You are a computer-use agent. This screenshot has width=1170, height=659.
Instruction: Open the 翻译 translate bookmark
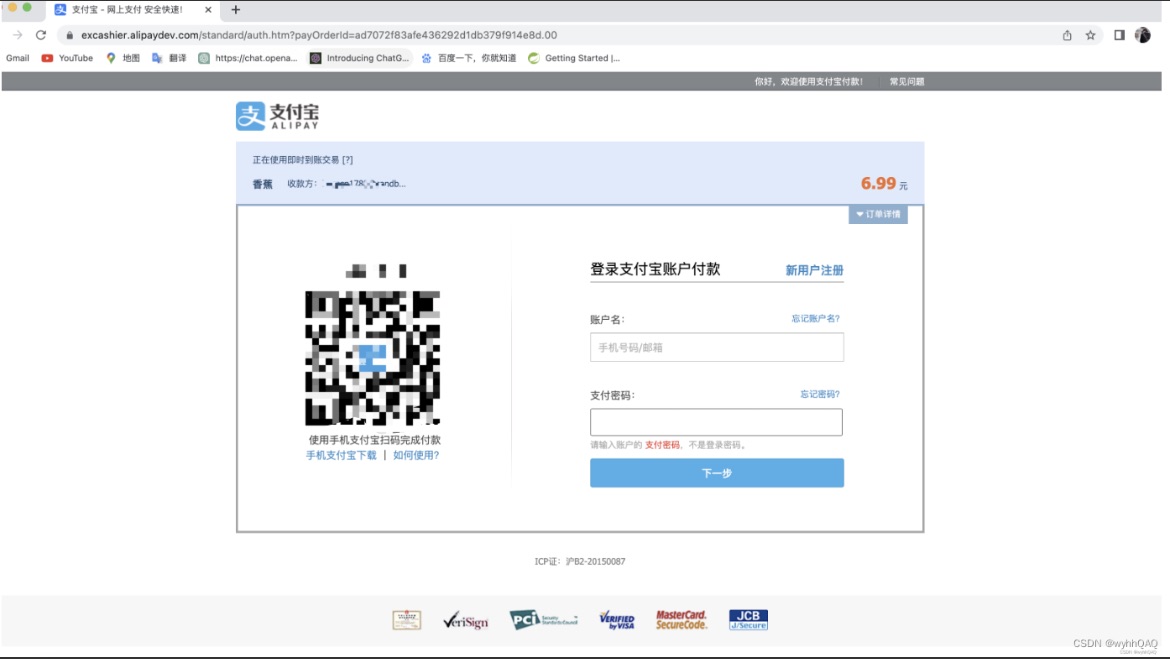point(169,58)
